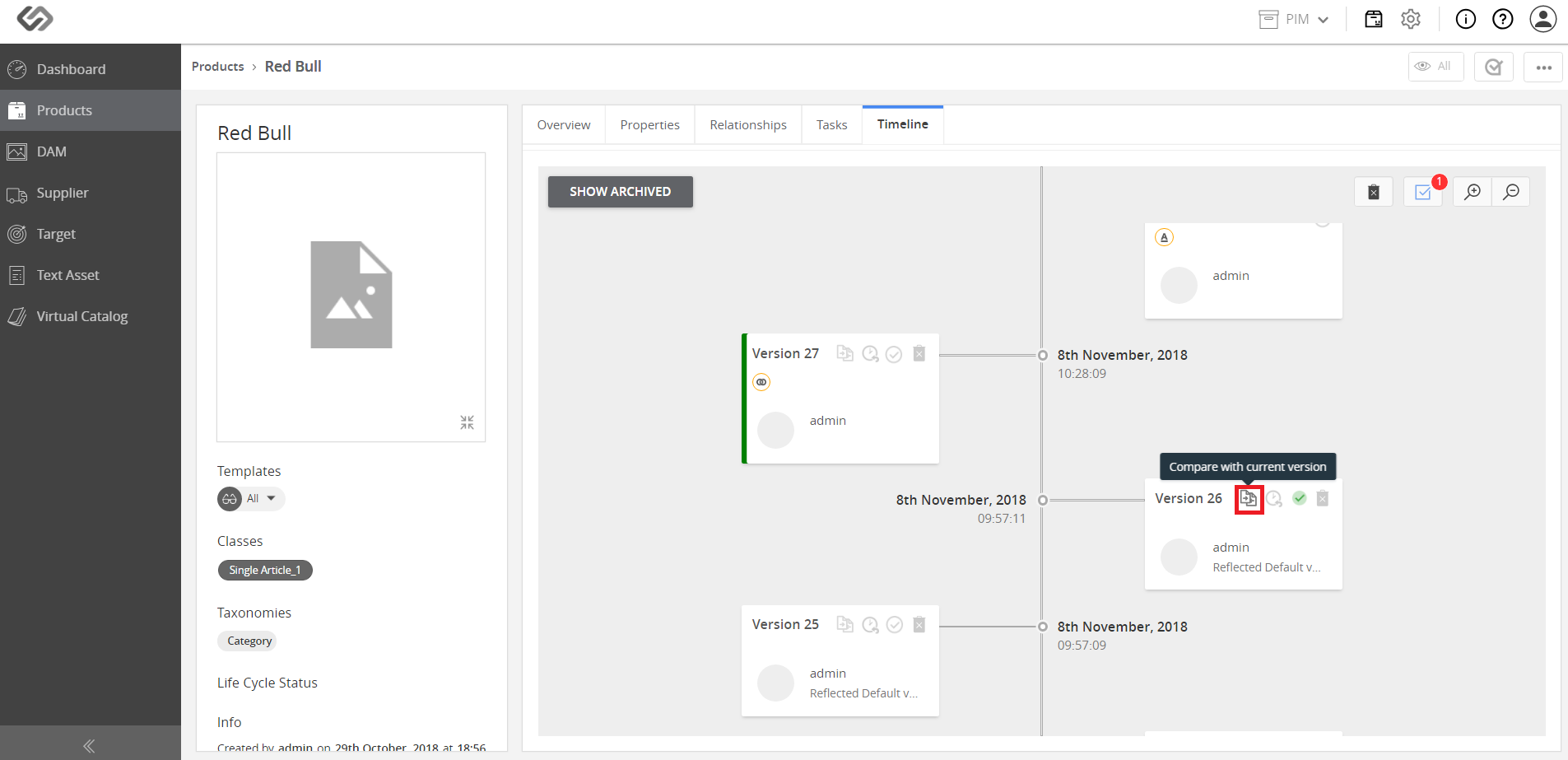Viewport: 1568px width, 760px height.
Task: Toggle the check mark on Version 27
Action: pos(894,354)
